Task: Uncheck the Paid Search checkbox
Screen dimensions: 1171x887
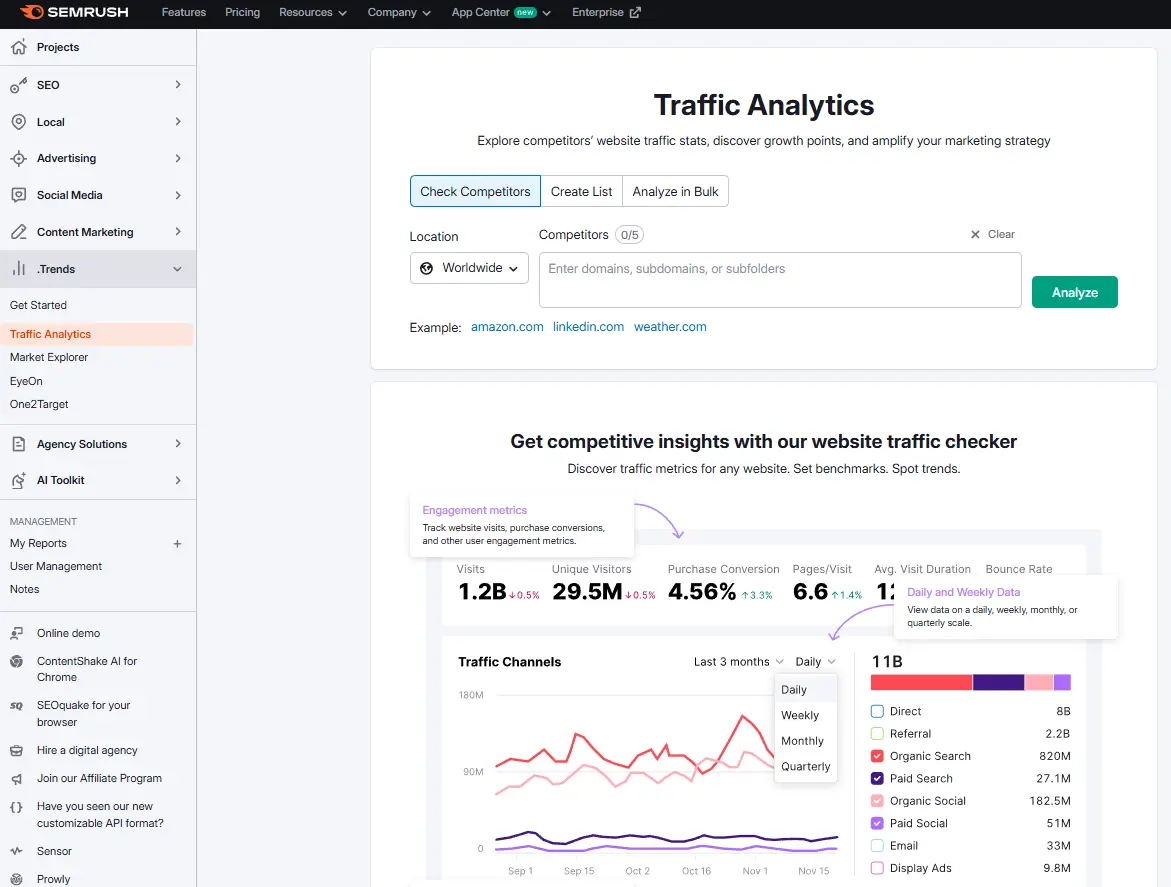Action: (x=878, y=779)
